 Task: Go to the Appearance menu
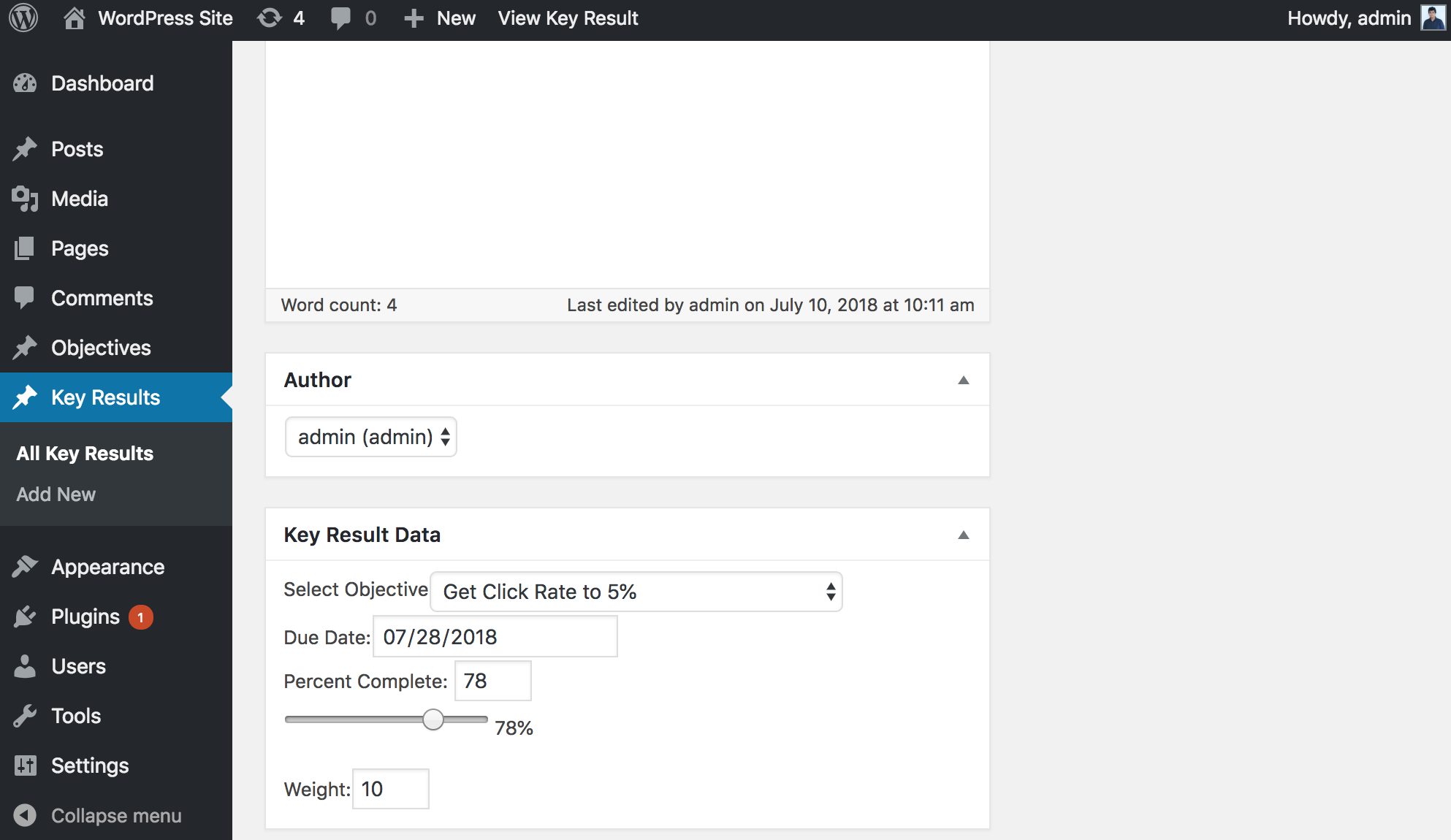point(107,567)
